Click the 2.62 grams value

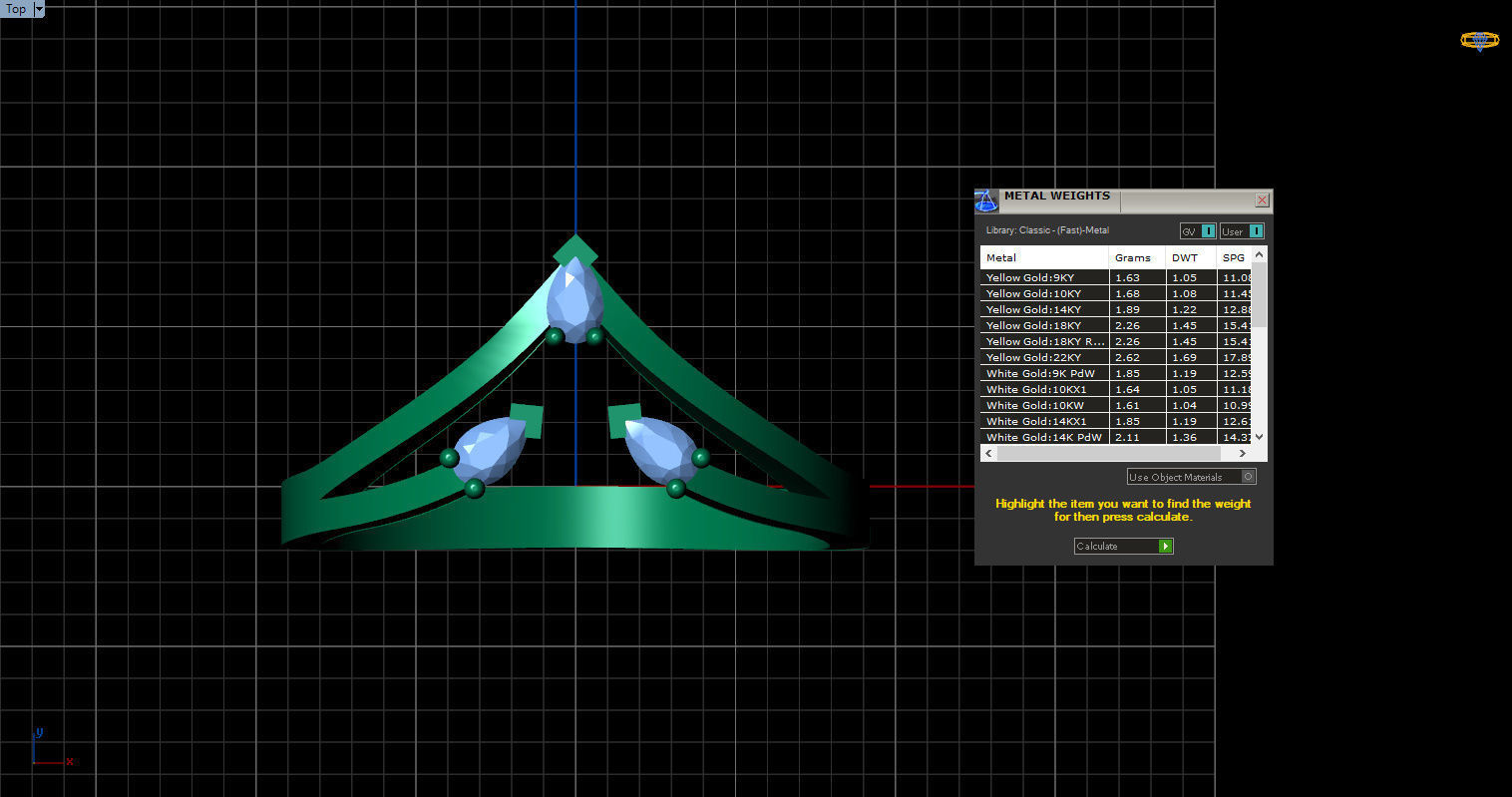(1127, 357)
